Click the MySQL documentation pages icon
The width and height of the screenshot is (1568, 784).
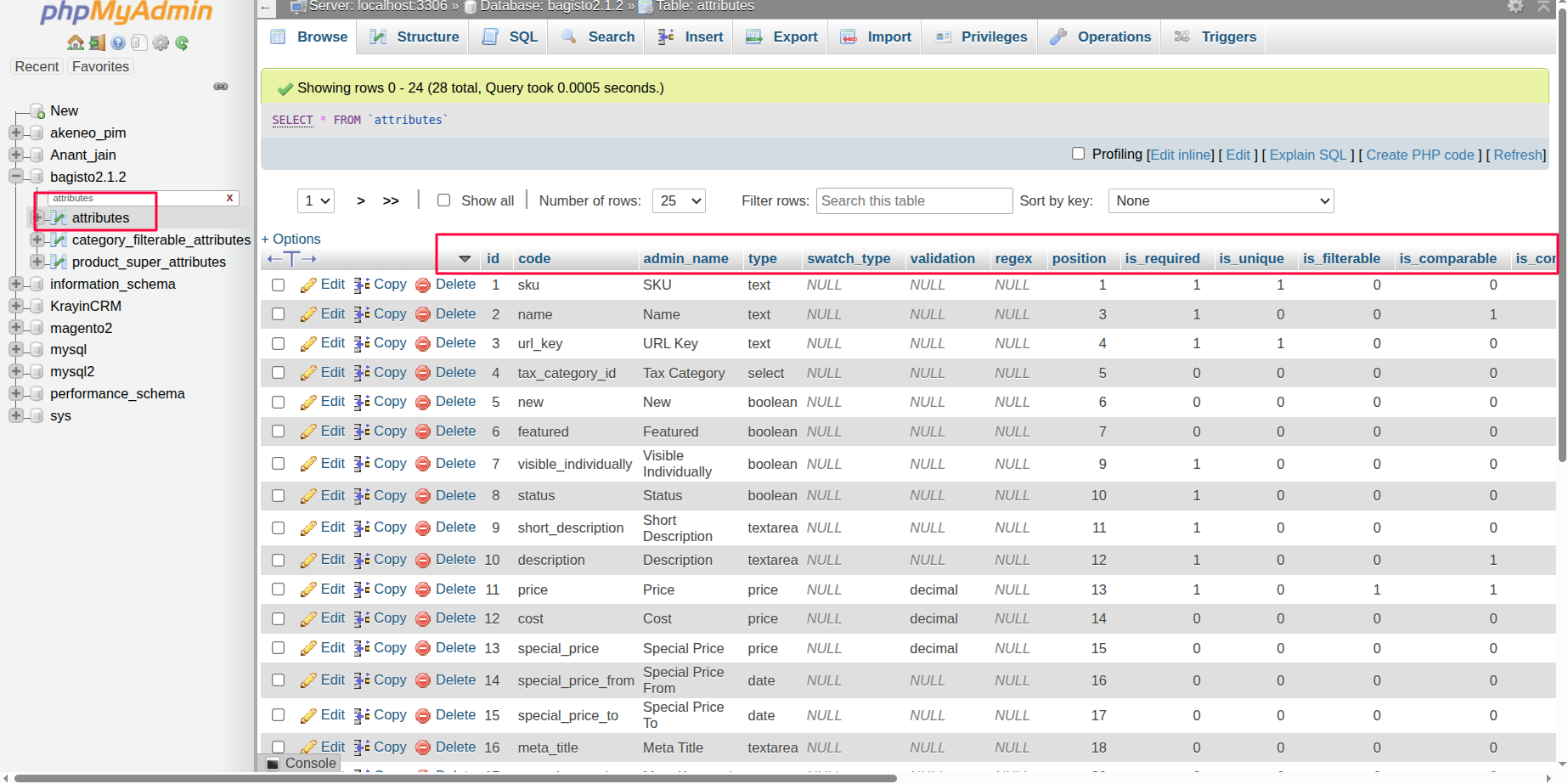tap(139, 42)
